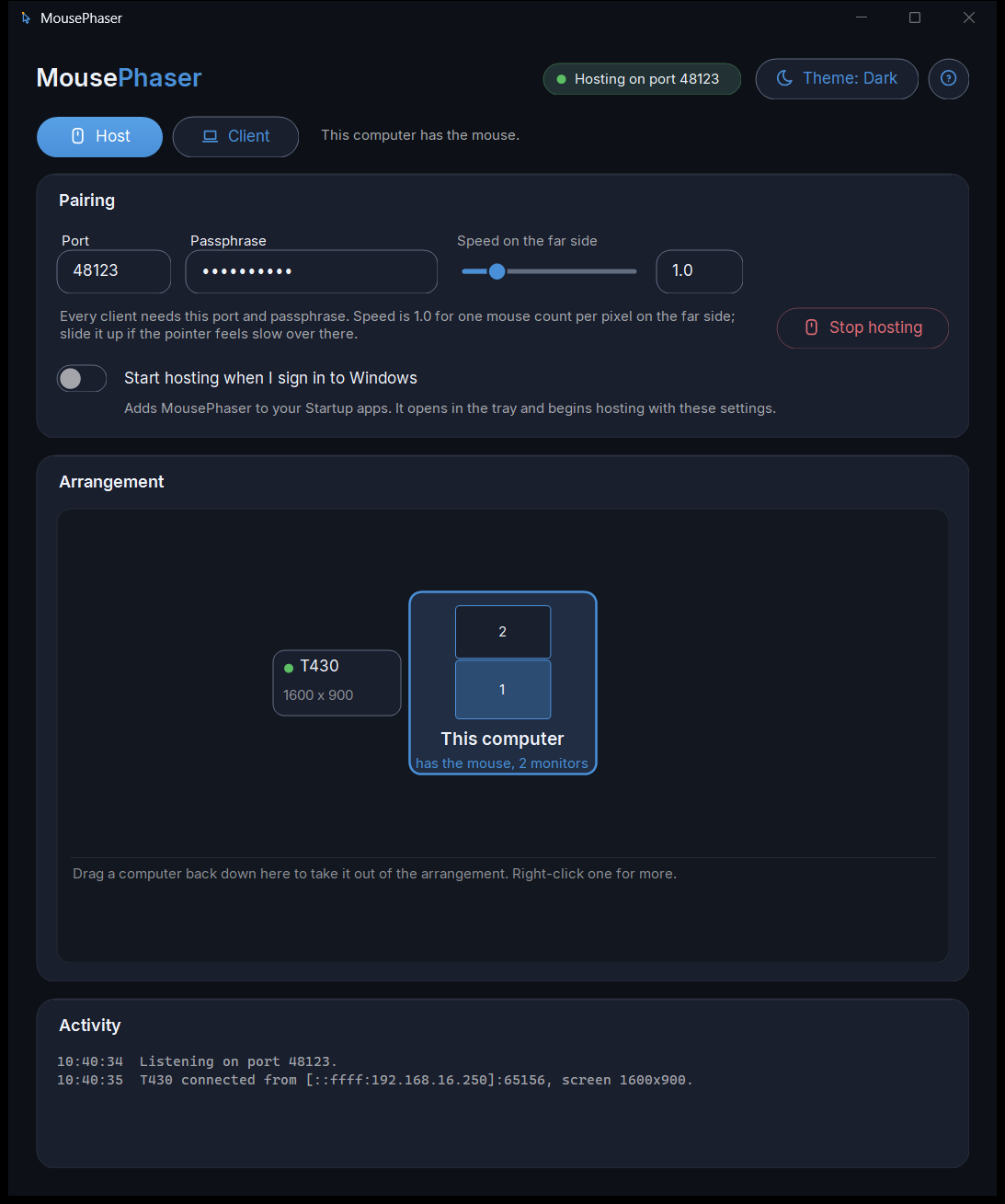Click the Passphrase input field
Viewport: 1005px width, 1204px height.
312,271
